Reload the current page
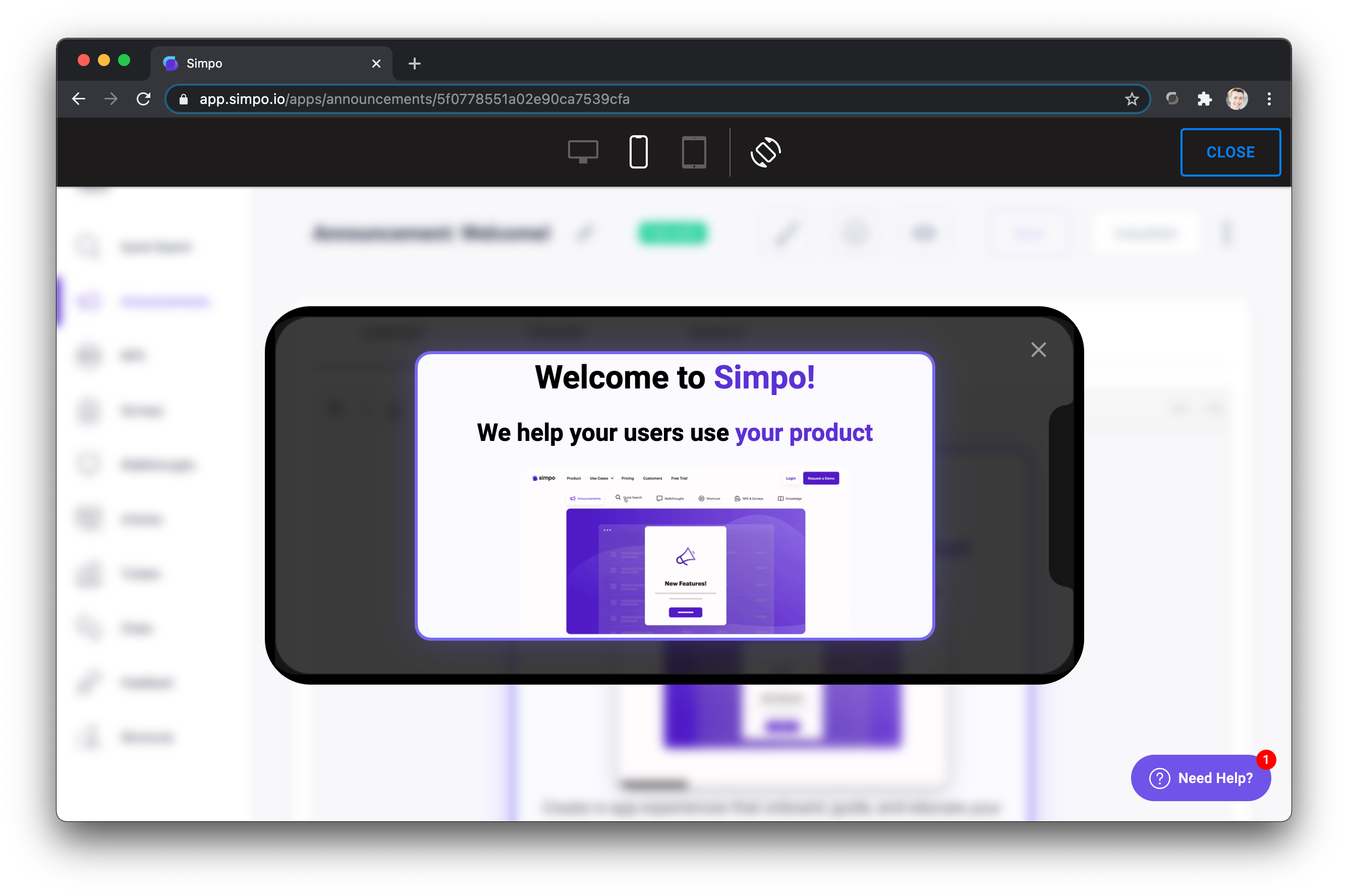Image resolution: width=1348 pixels, height=896 pixels. click(x=143, y=99)
